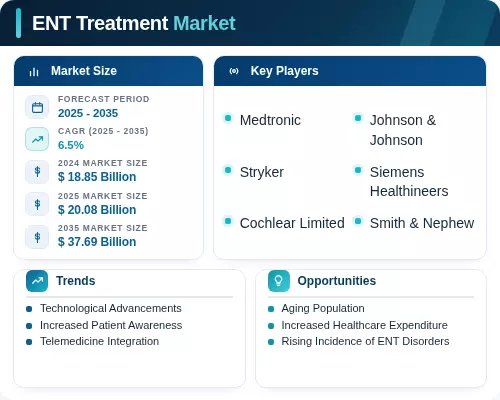Click the bullet beside Aging Population
Viewport: 500px width, 400px height.
click(271, 309)
